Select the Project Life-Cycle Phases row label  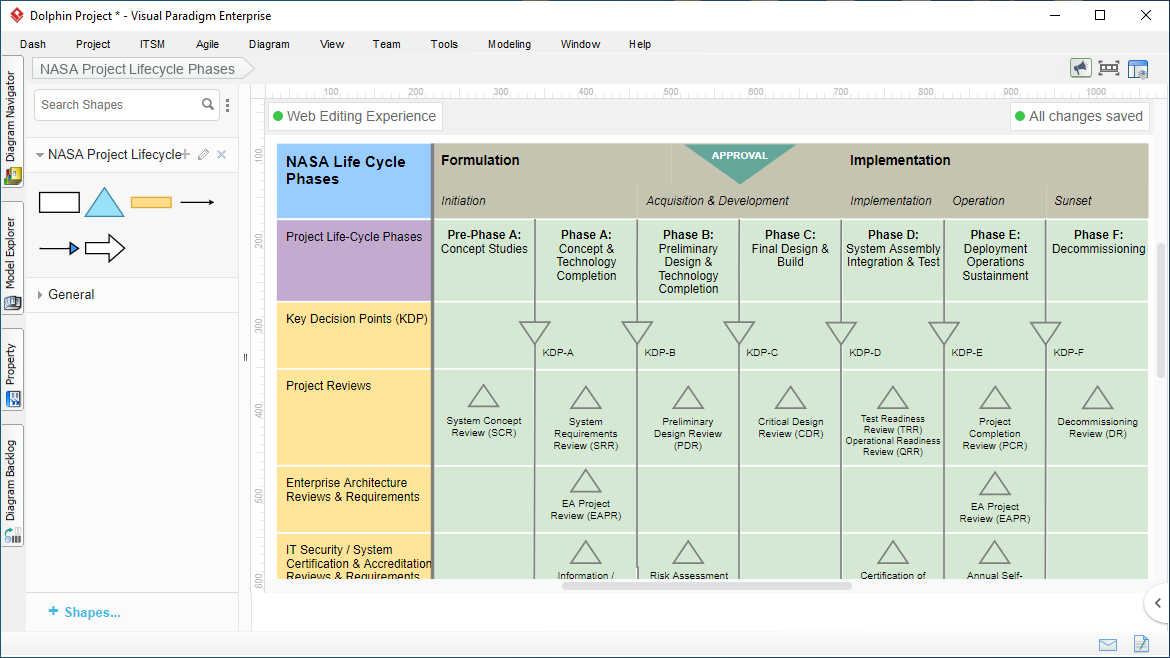[354, 260]
